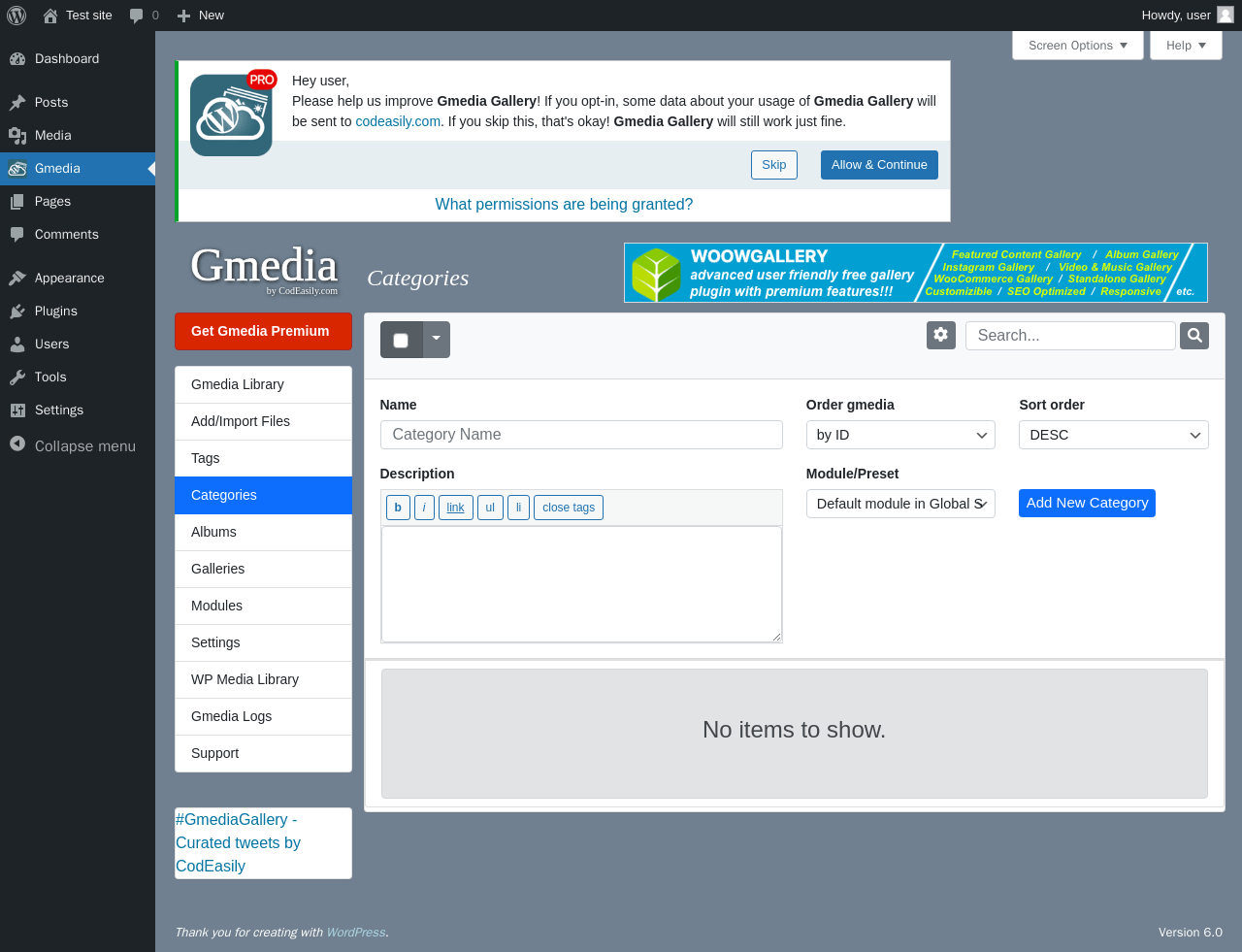
Task: Focus the Description text area
Action: (x=581, y=584)
